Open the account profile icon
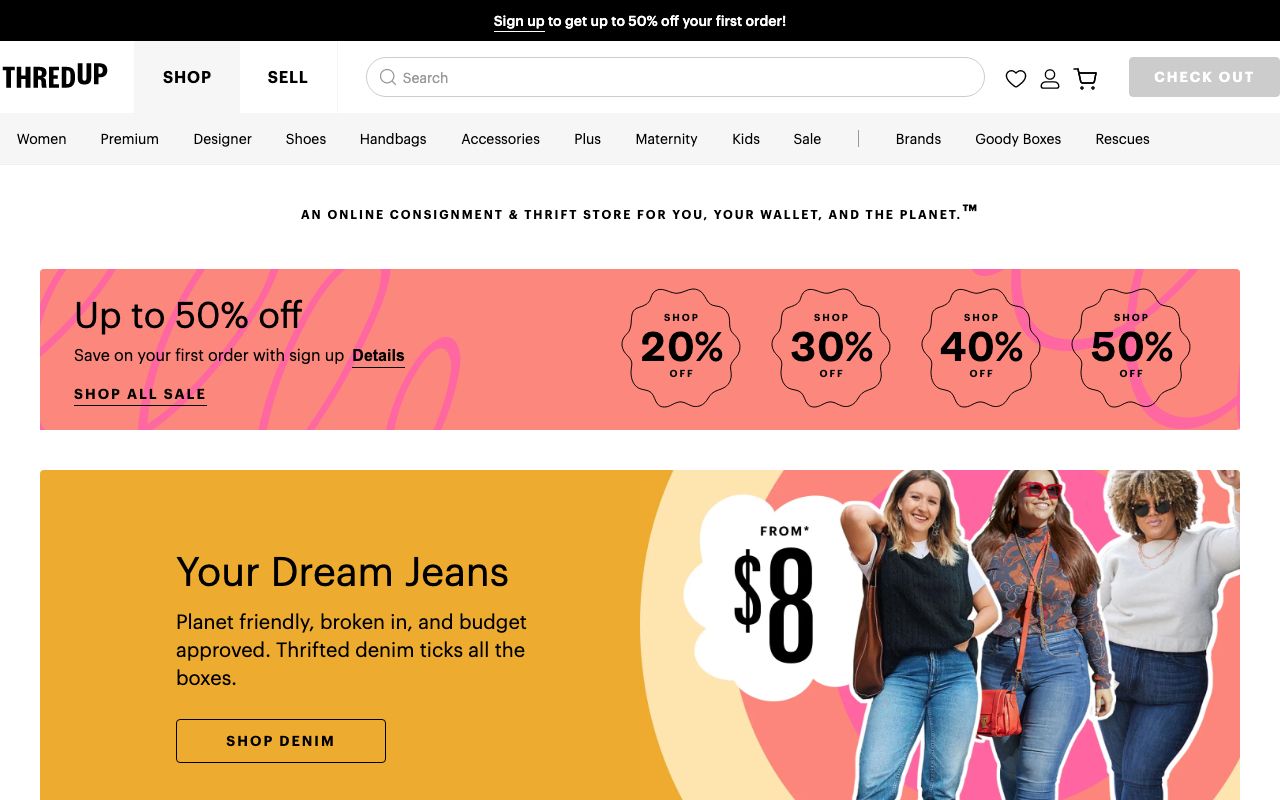This screenshot has width=1280, height=800. [x=1050, y=78]
